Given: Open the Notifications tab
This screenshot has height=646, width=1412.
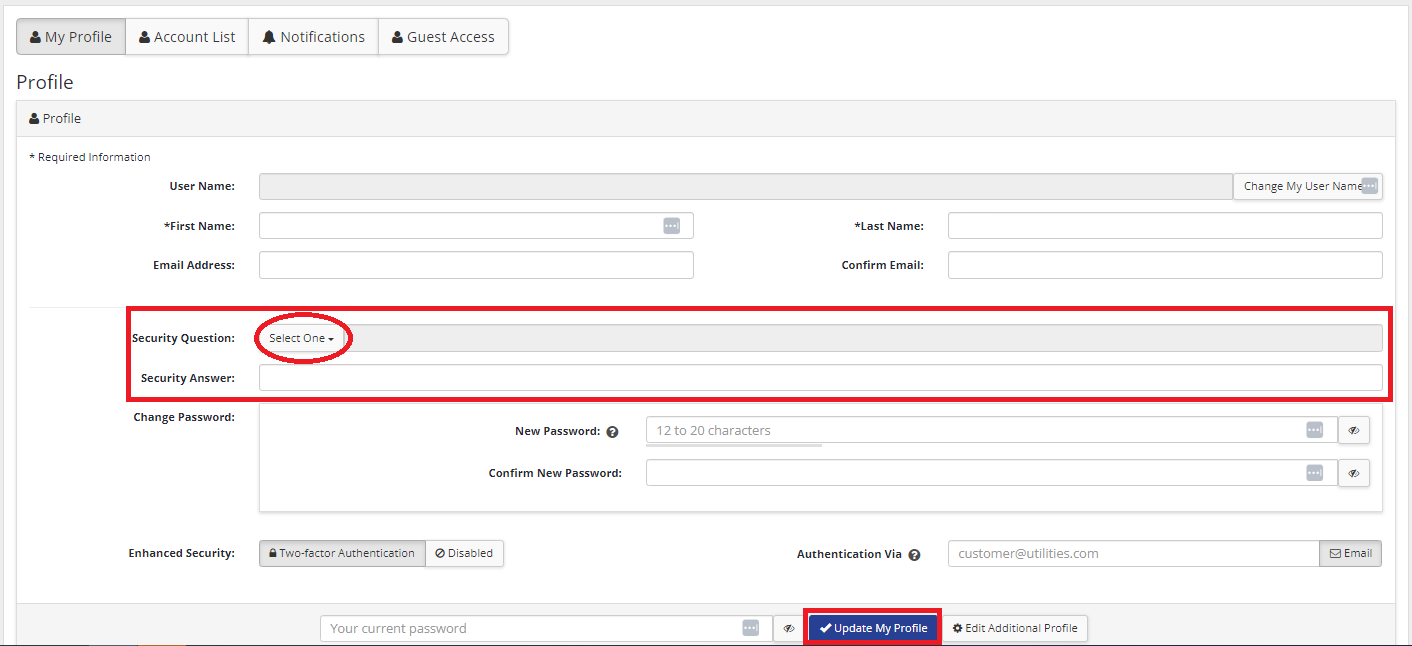Looking at the screenshot, I should click(313, 37).
